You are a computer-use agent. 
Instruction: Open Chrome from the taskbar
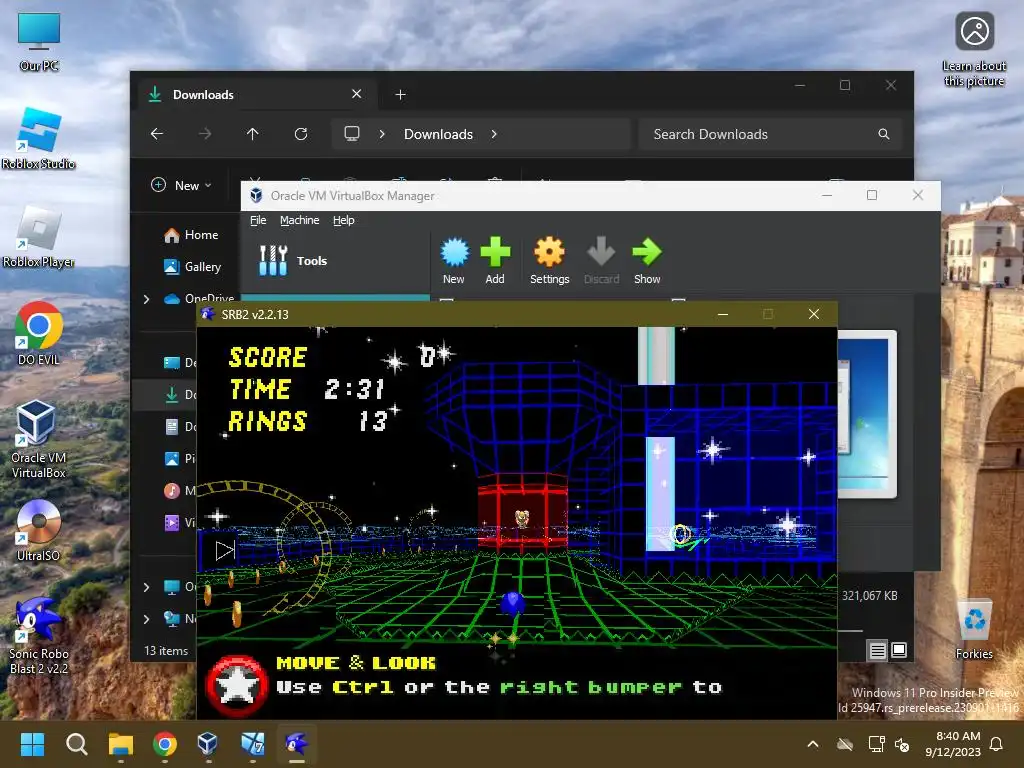point(165,744)
